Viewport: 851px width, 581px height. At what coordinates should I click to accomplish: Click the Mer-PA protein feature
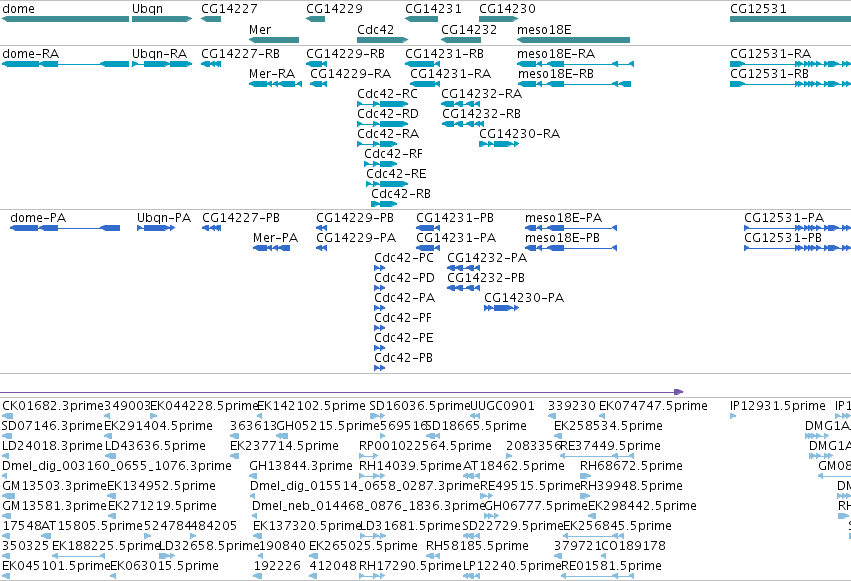tap(271, 248)
